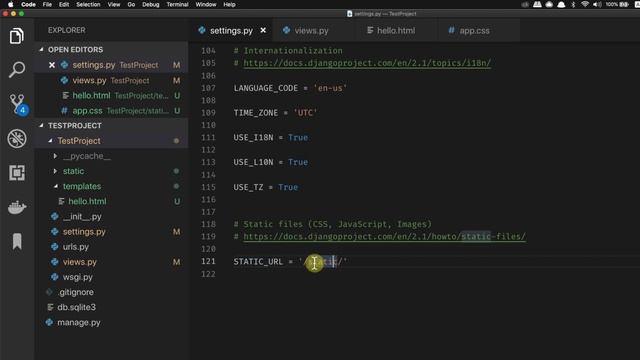Screen dimensions: 640x360
Task: Switch to the views.py tab
Action: pyautogui.click(x=311, y=31)
